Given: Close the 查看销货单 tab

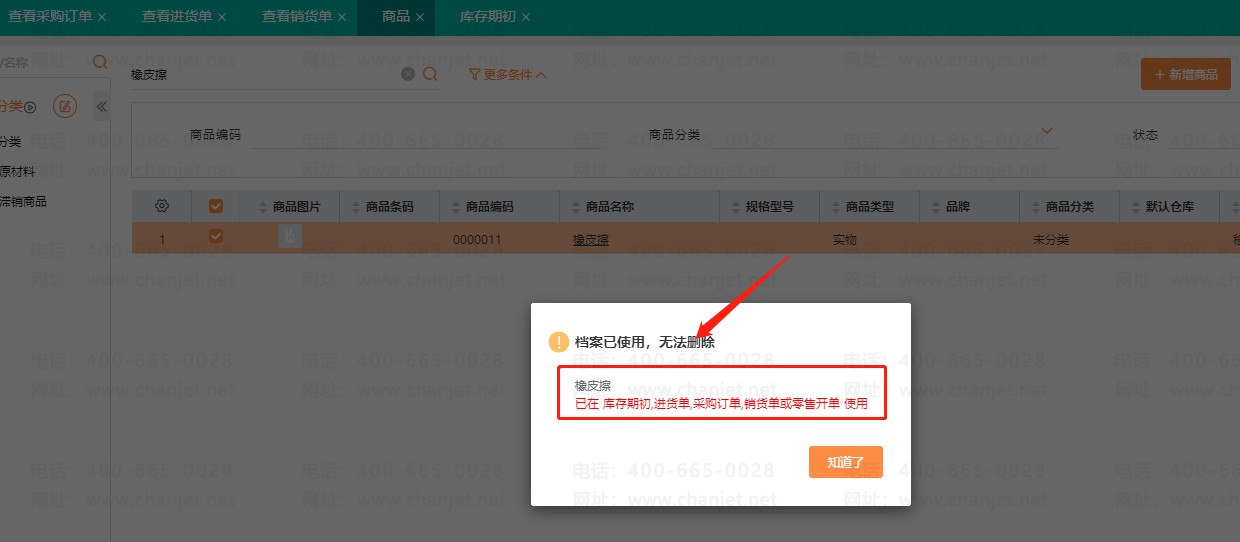Looking at the screenshot, I should pos(342,18).
